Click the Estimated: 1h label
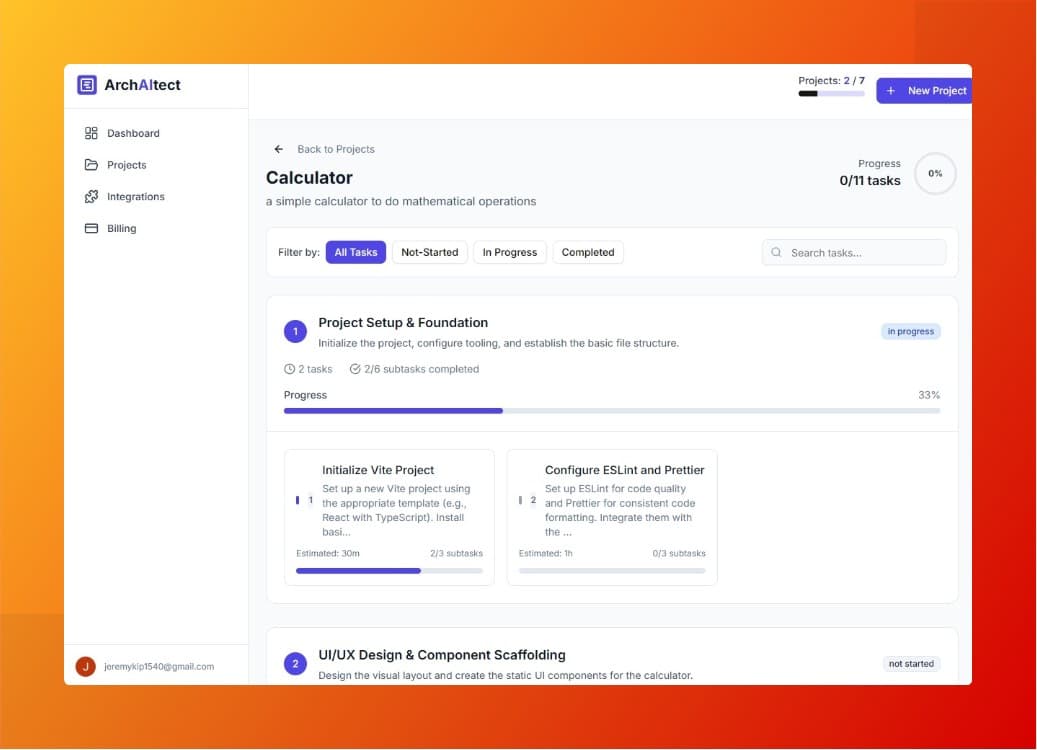This screenshot has width=1037, height=750. [546, 554]
